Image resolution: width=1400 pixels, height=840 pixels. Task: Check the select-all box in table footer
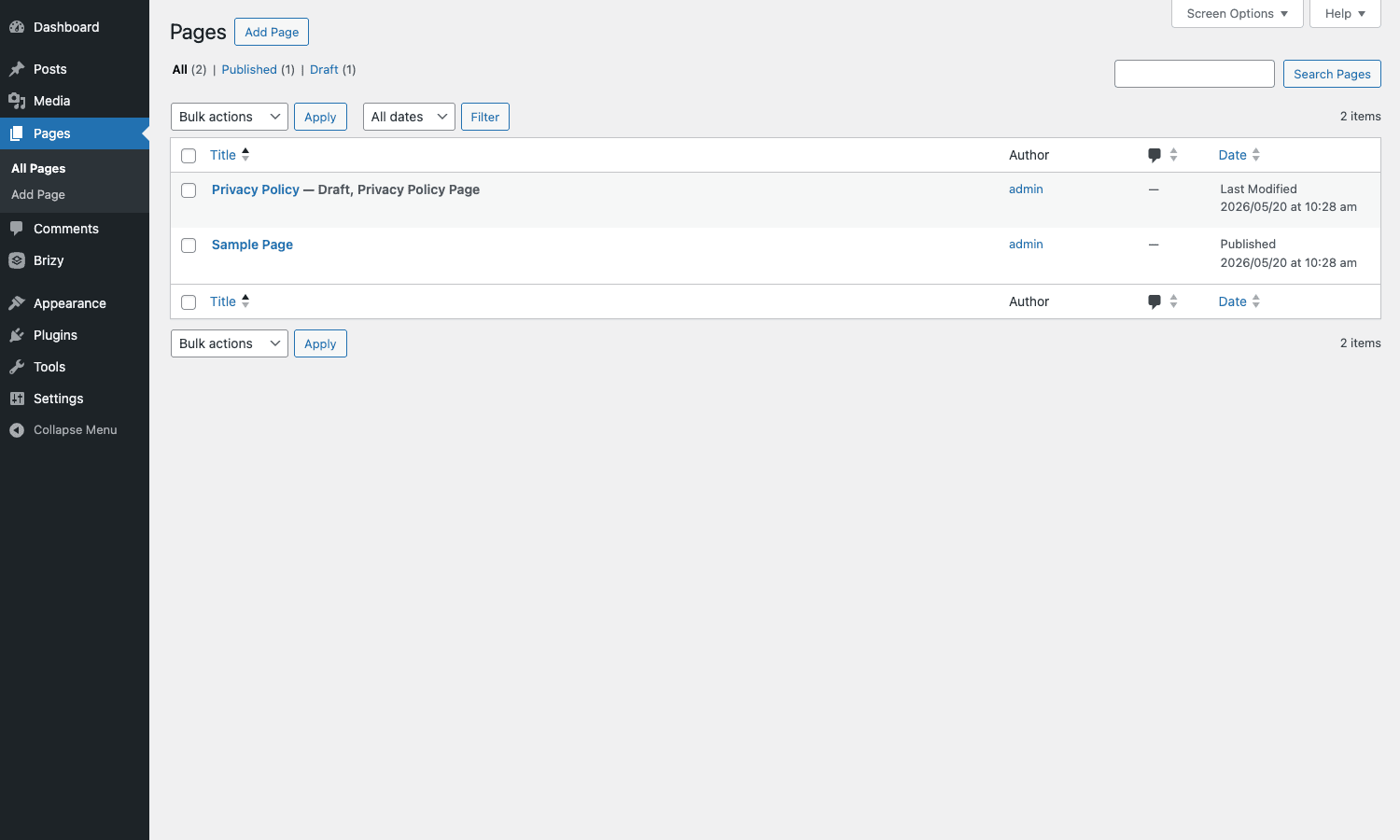point(189,302)
